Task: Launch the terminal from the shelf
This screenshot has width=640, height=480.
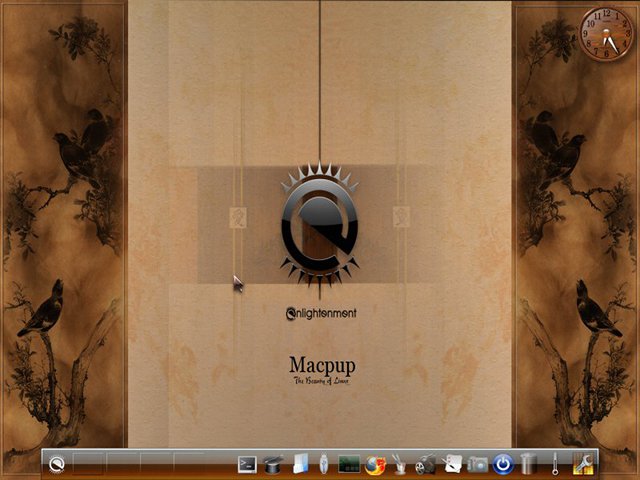Action: coord(247,464)
